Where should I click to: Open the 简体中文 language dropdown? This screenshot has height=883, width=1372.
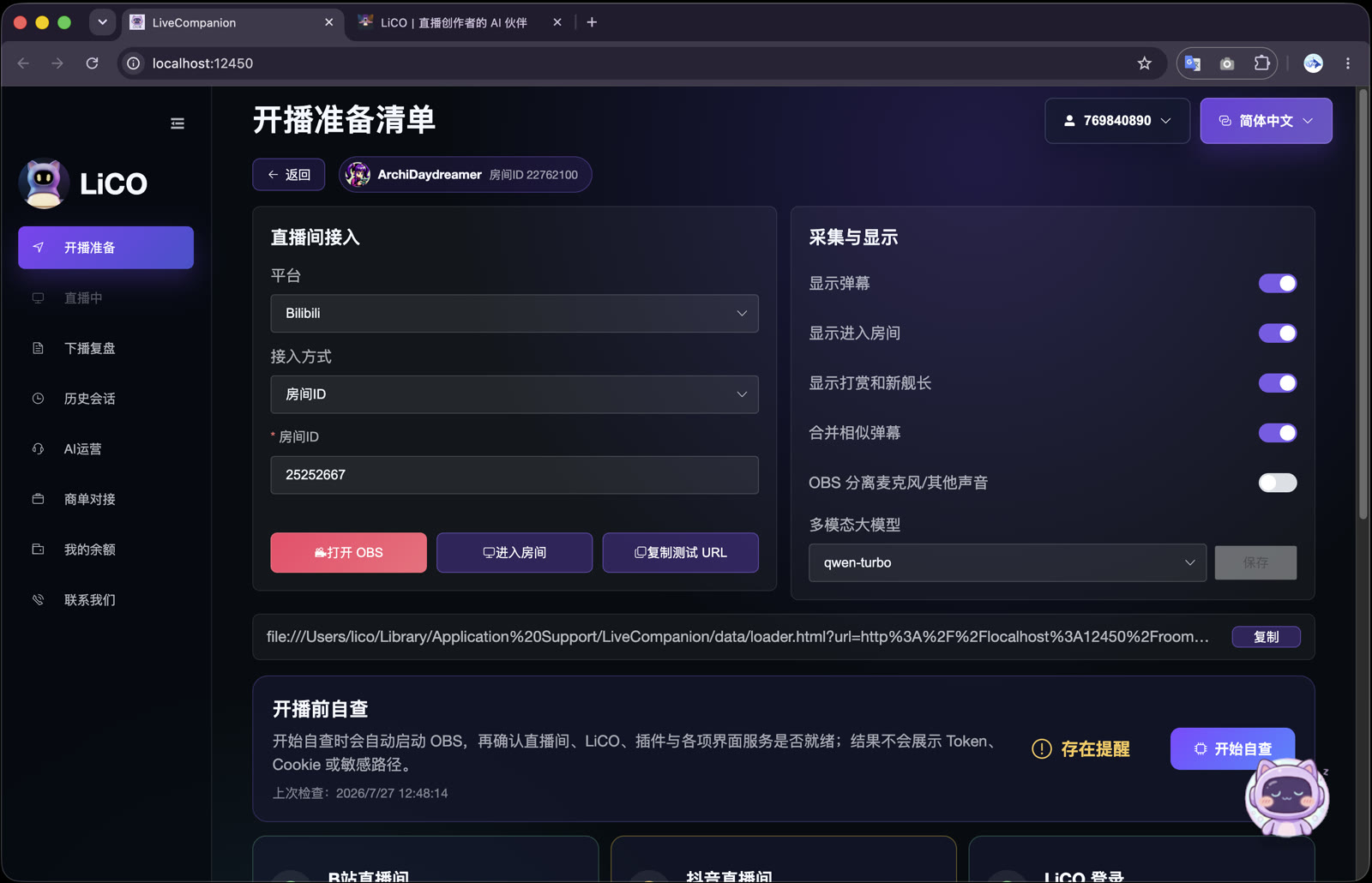click(x=1266, y=121)
